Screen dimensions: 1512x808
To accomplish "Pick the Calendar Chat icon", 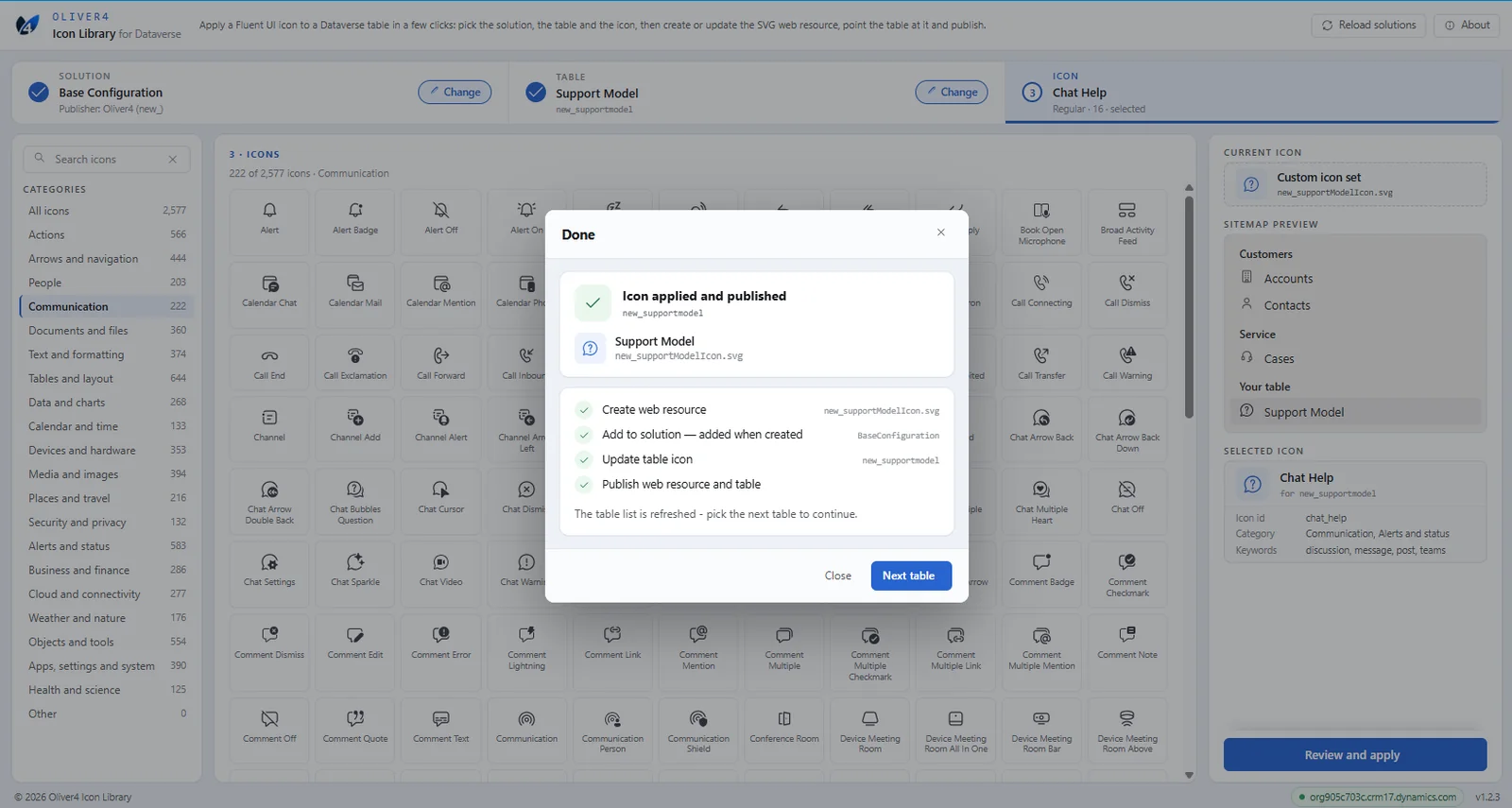I will [x=269, y=295].
